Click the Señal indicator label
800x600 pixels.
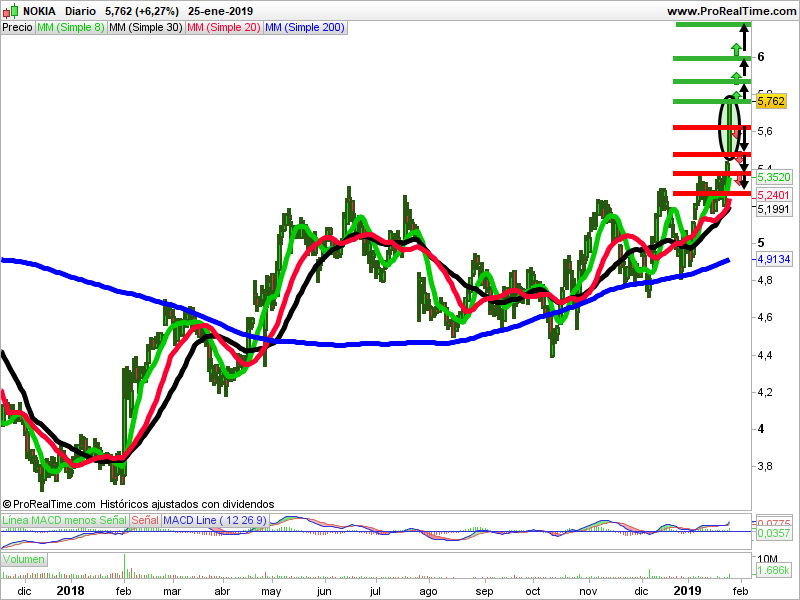(x=145, y=520)
